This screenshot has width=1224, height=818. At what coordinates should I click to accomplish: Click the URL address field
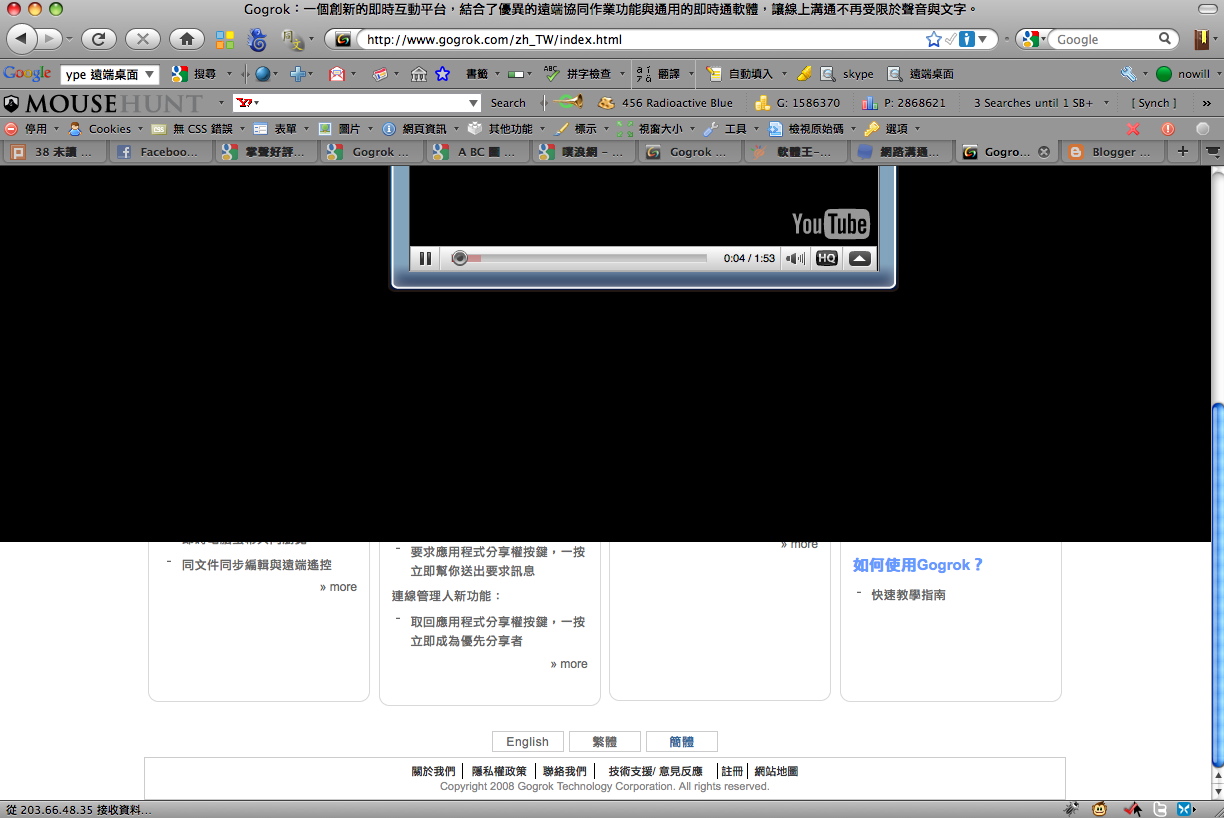click(640, 39)
